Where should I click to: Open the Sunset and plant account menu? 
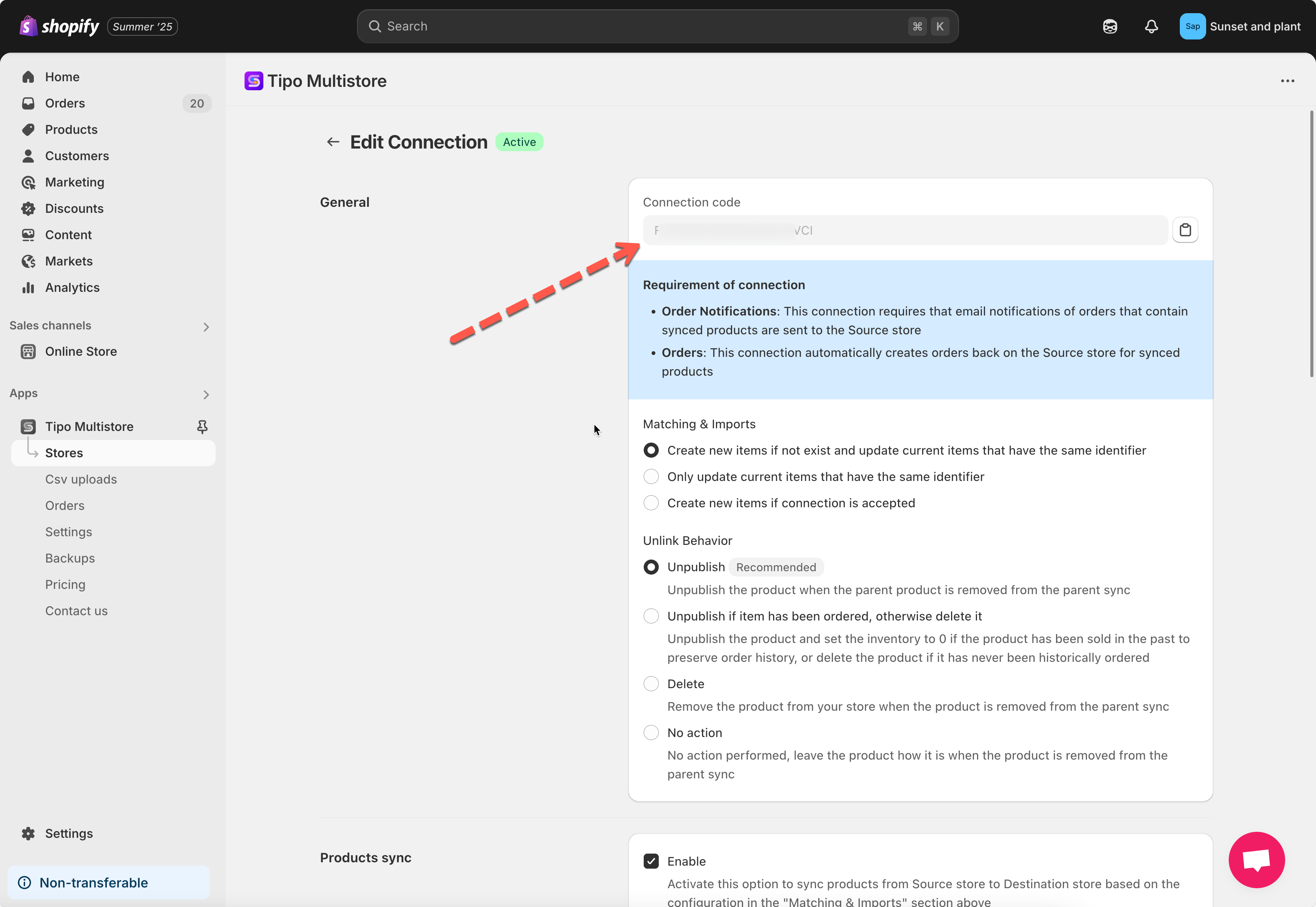(1240, 26)
